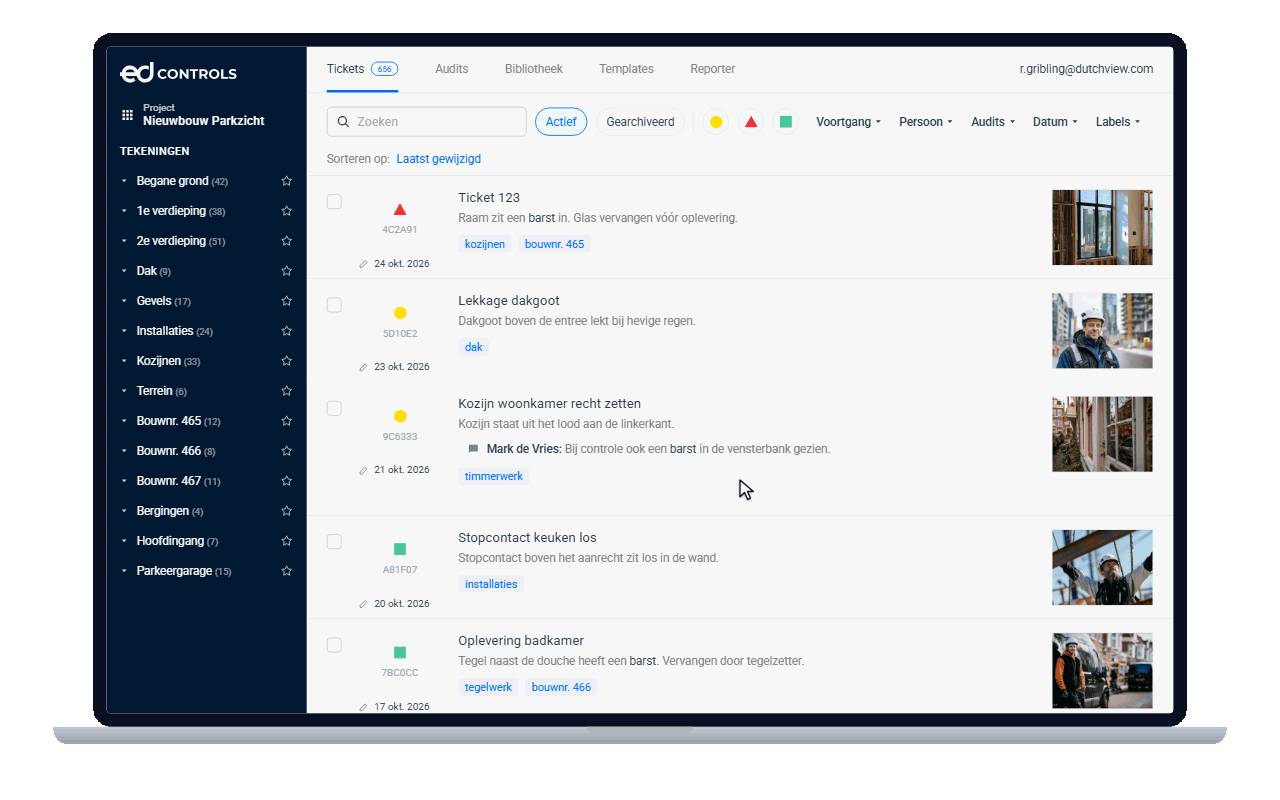1280x800 pixels.
Task: Favorite the Kozijnen drawing star
Action: [x=287, y=361]
